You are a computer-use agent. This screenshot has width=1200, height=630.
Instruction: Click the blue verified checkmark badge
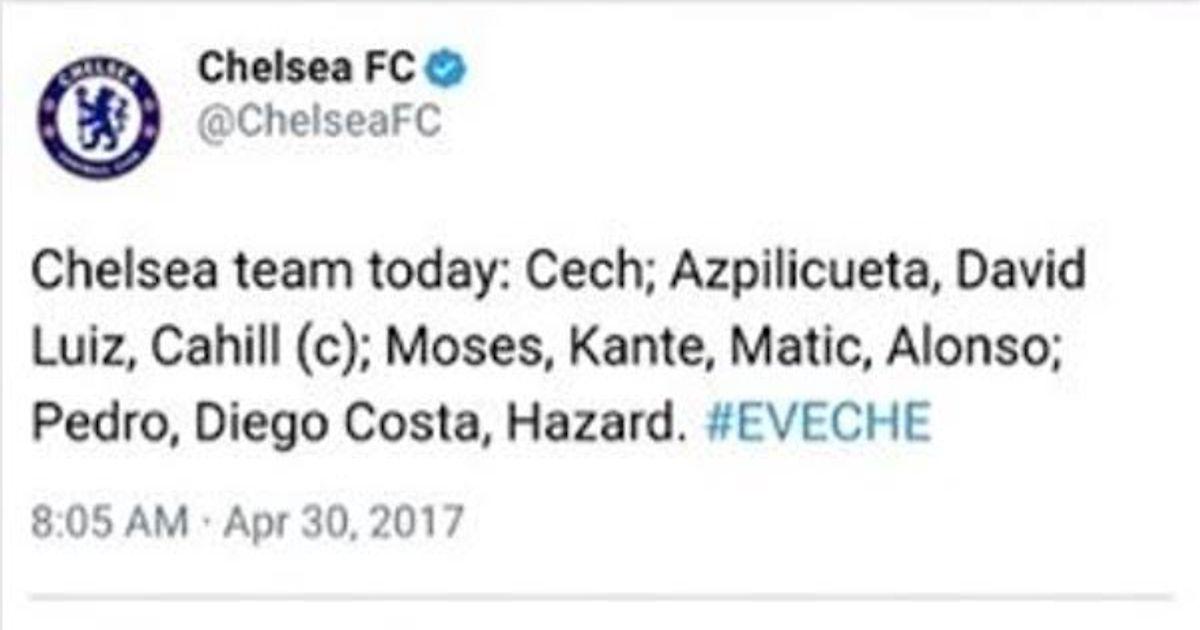pos(447,70)
